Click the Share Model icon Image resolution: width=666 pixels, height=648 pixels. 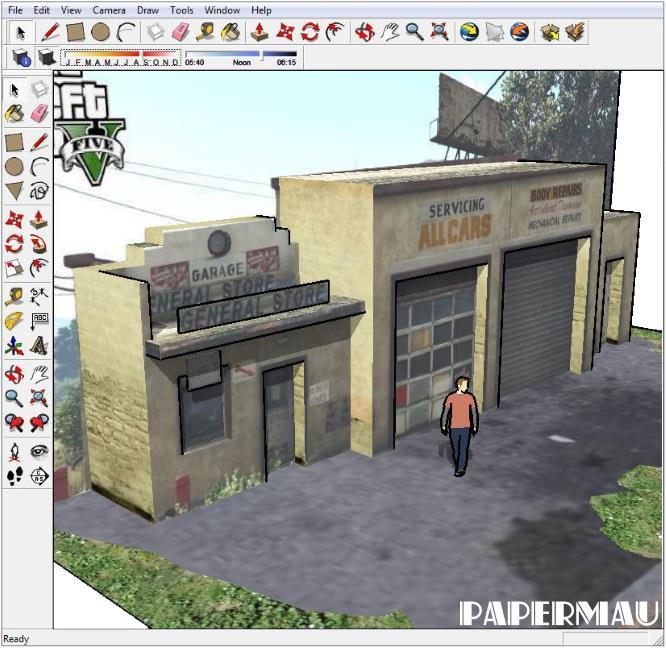pos(575,32)
